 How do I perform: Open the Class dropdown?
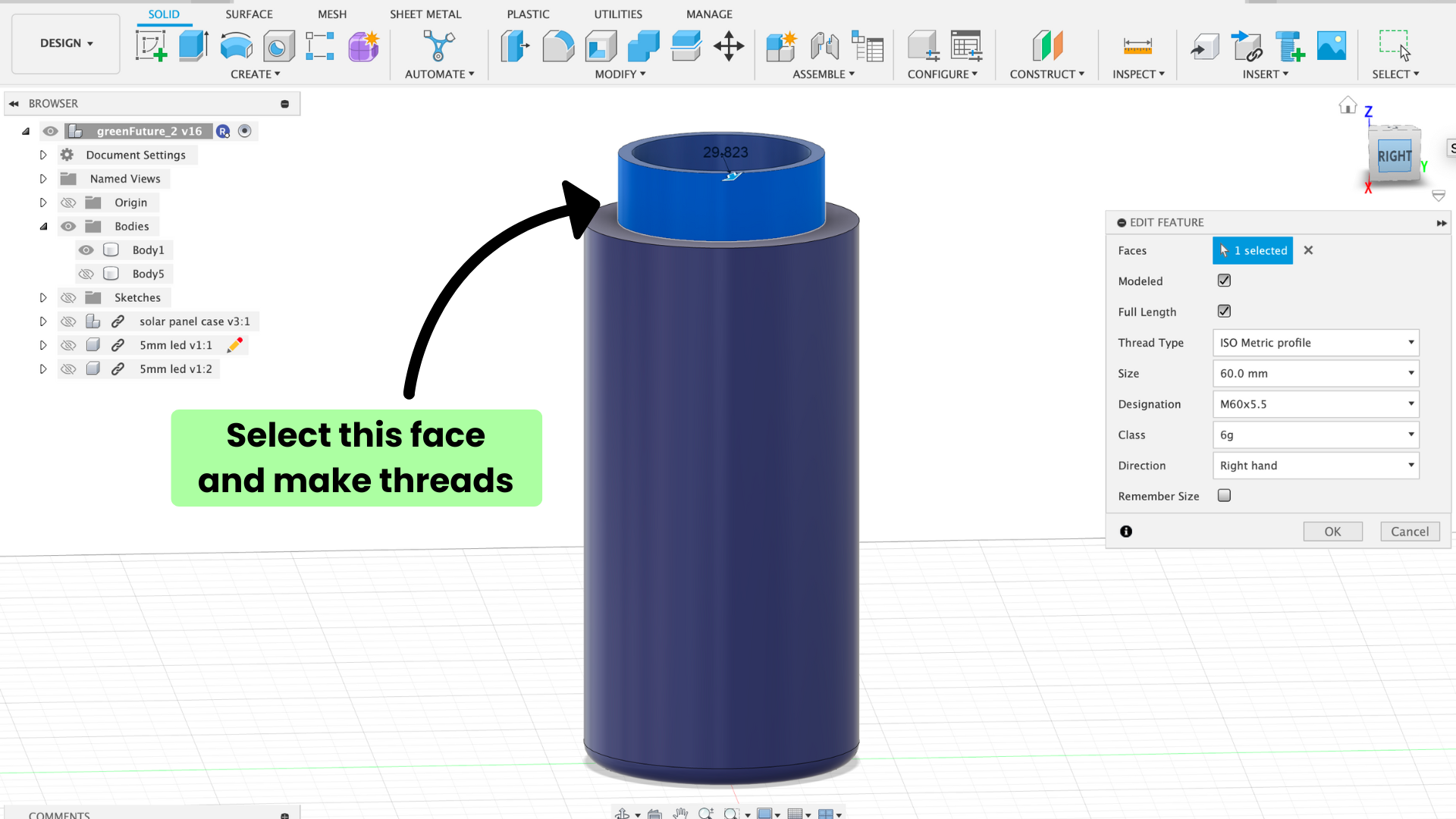click(1316, 435)
